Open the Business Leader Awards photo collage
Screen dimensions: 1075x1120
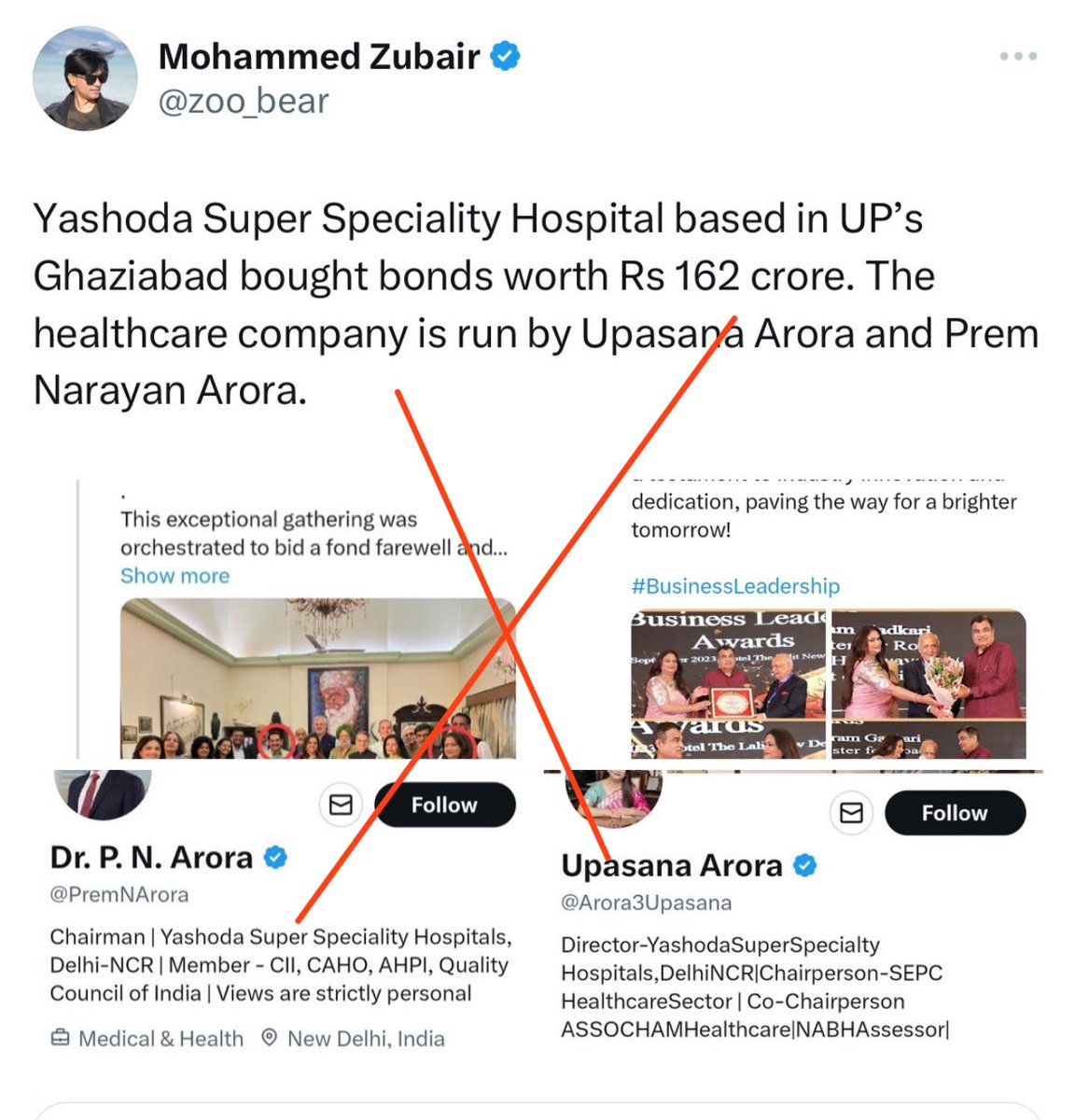click(829, 684)
